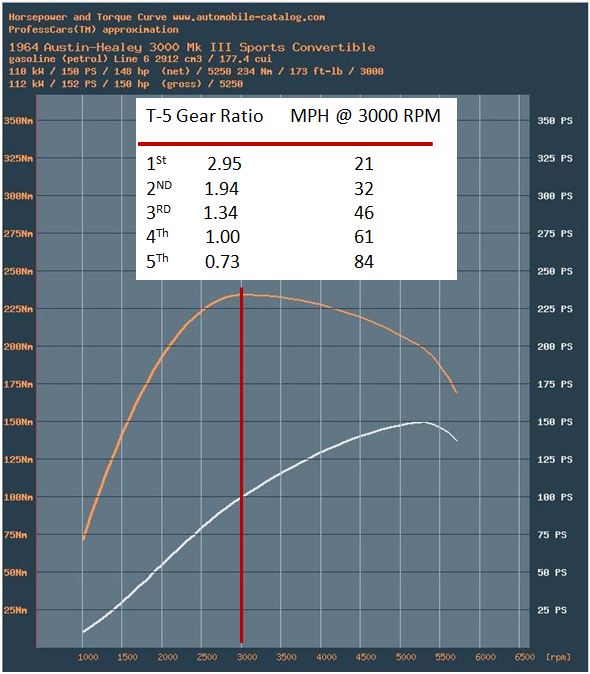Image resolution: width=590 pixels, height=674 pixels.
Task: Click the "1000" rpm axis label
Action: [88, 657]
